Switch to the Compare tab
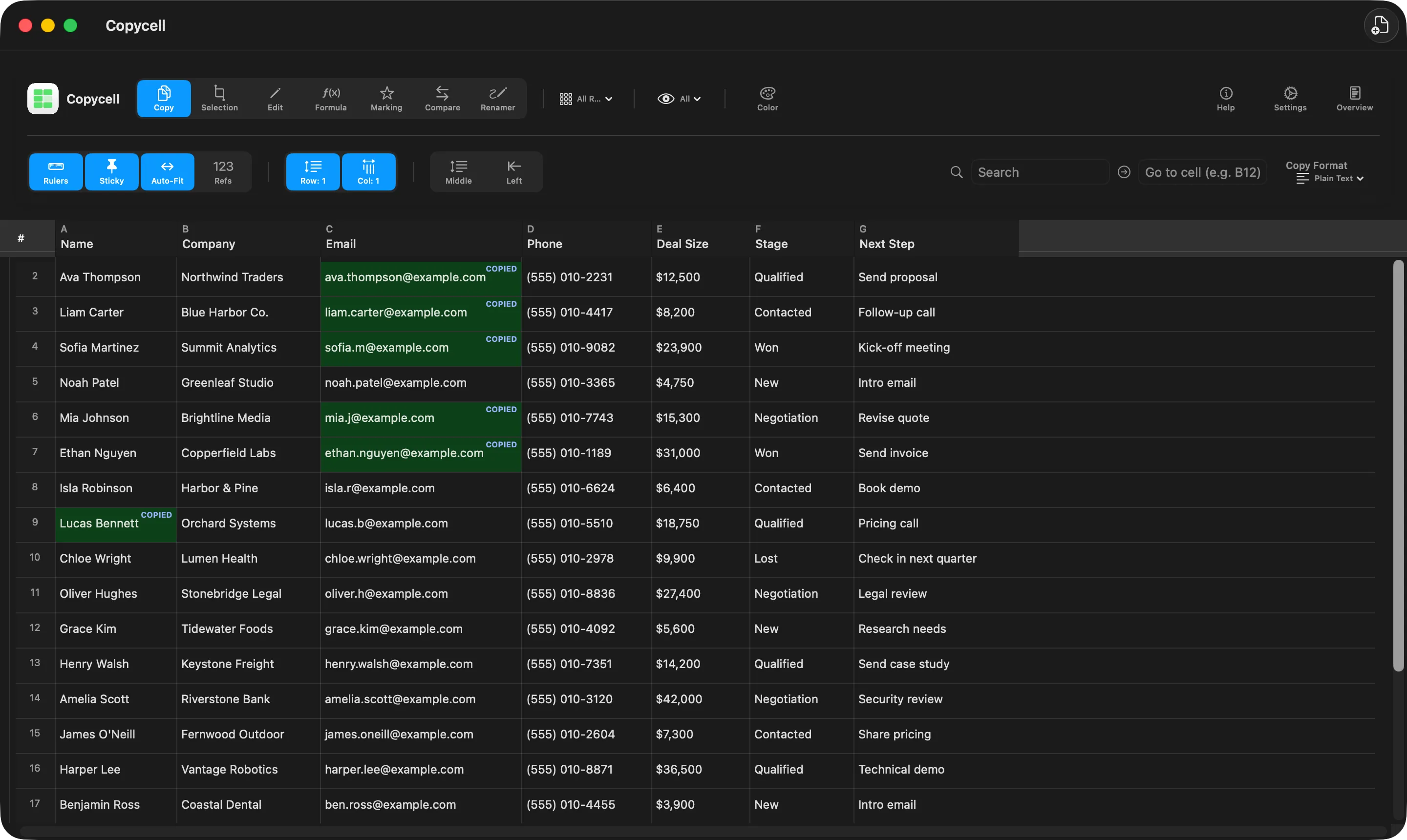The width and height of the screenshot is (1407, 840). coord(442,99)
